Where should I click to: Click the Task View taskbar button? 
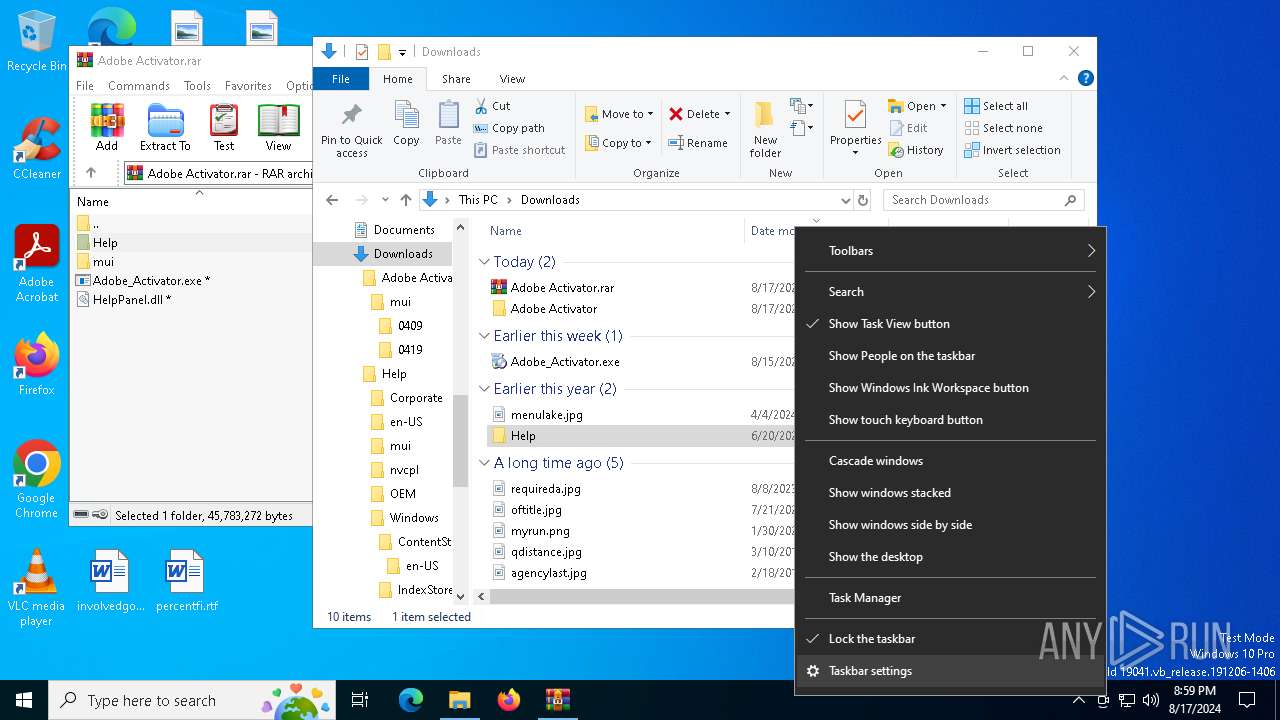pos(360,700)
